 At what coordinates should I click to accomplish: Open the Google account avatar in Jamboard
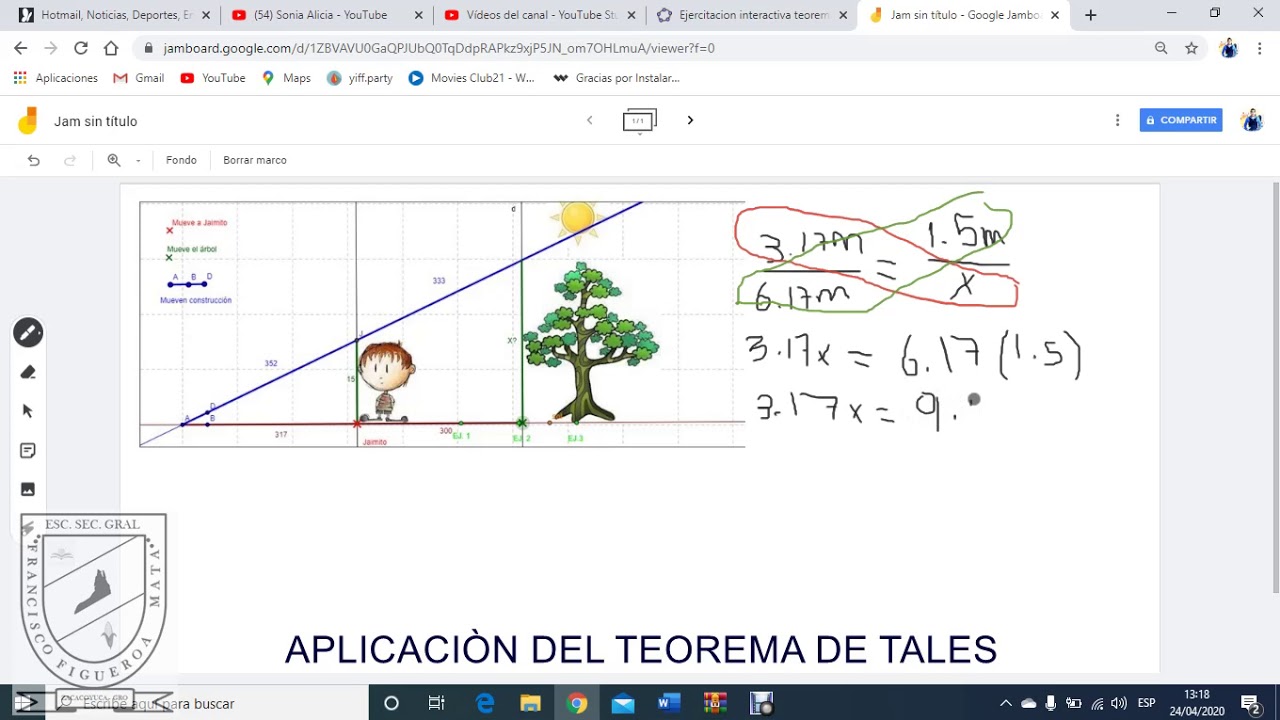point(1251,120)
